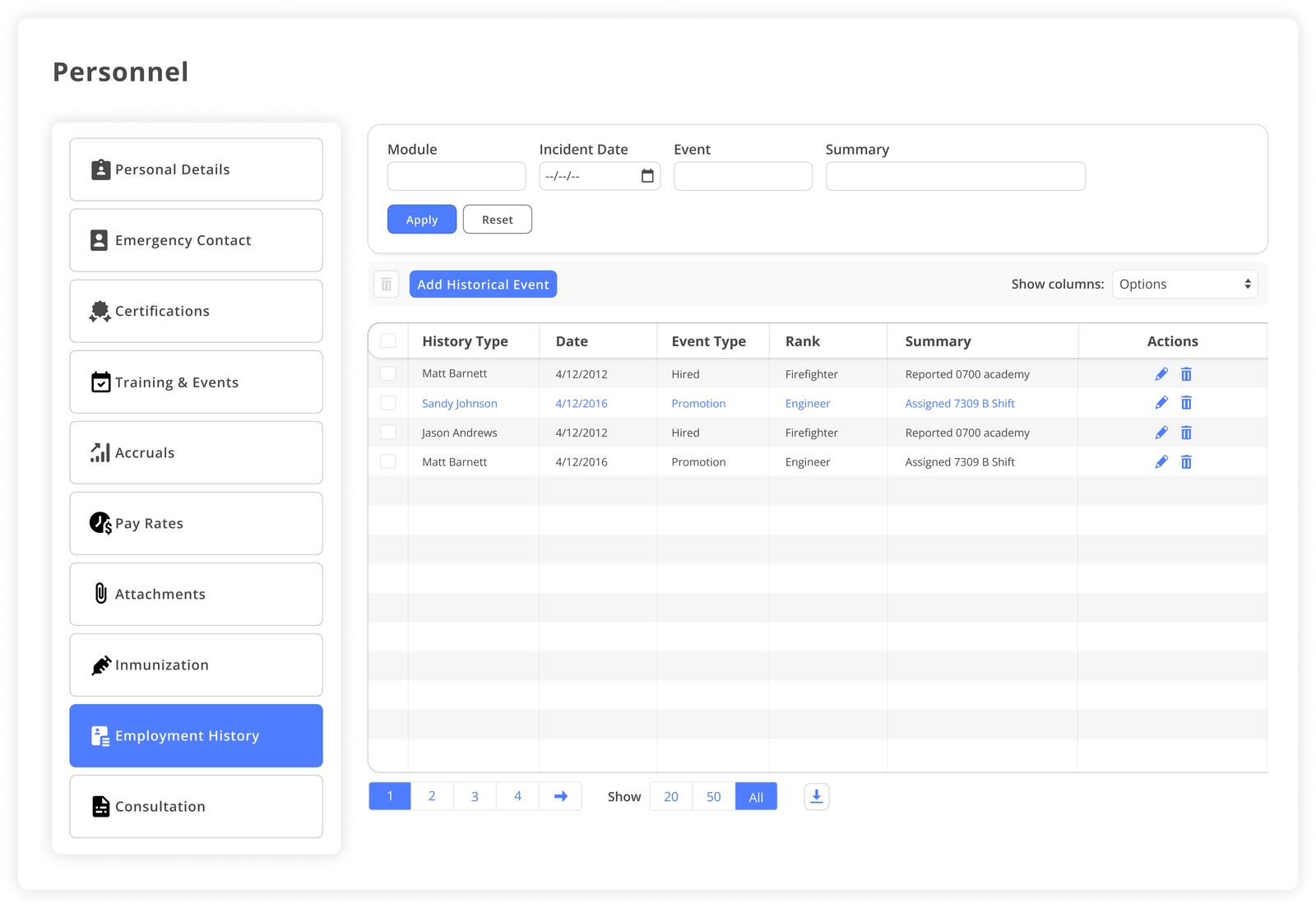Switch to the Employment History section

pos(195,735)
